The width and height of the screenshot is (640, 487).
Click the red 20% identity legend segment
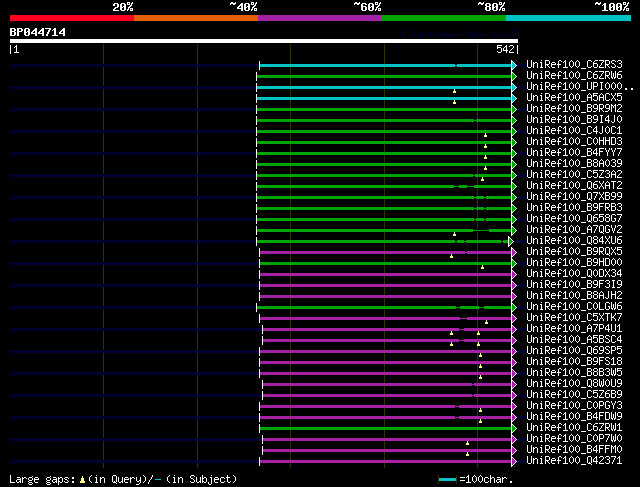pyautogui.click(x=72, y=18)
